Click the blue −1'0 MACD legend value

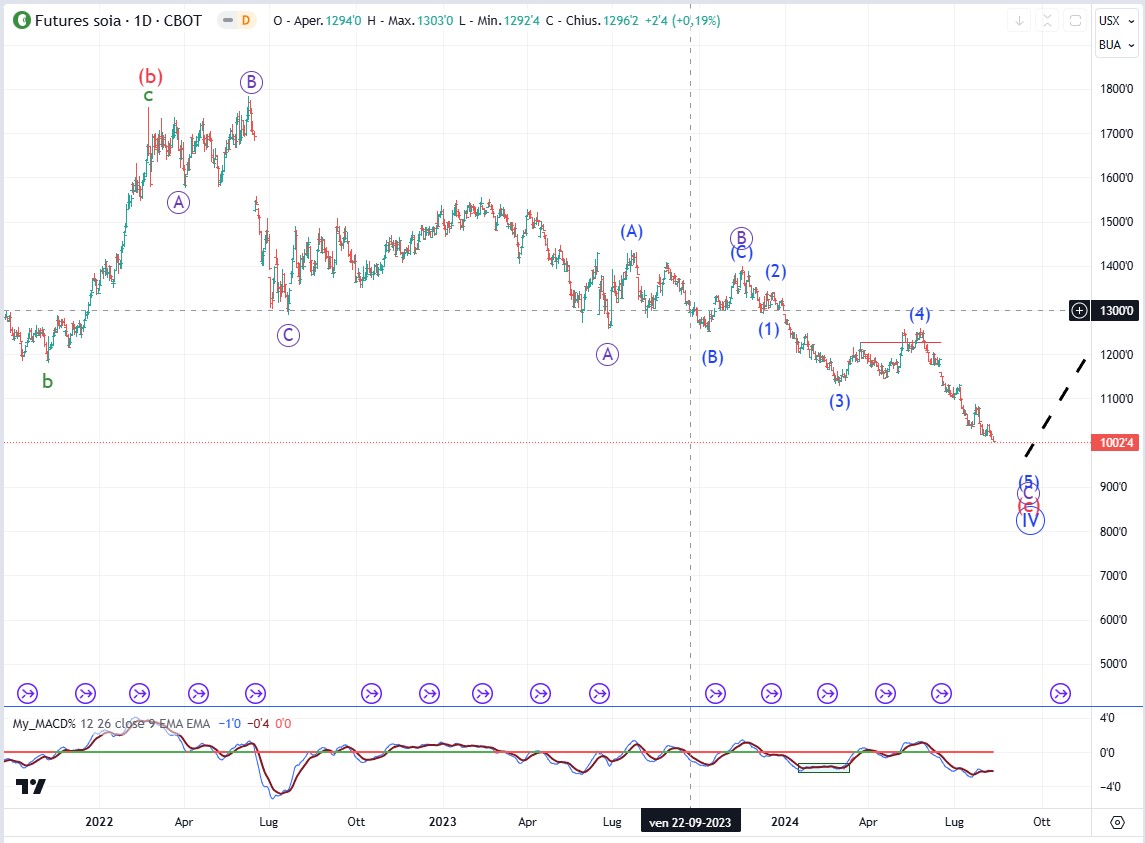(231, 724)
